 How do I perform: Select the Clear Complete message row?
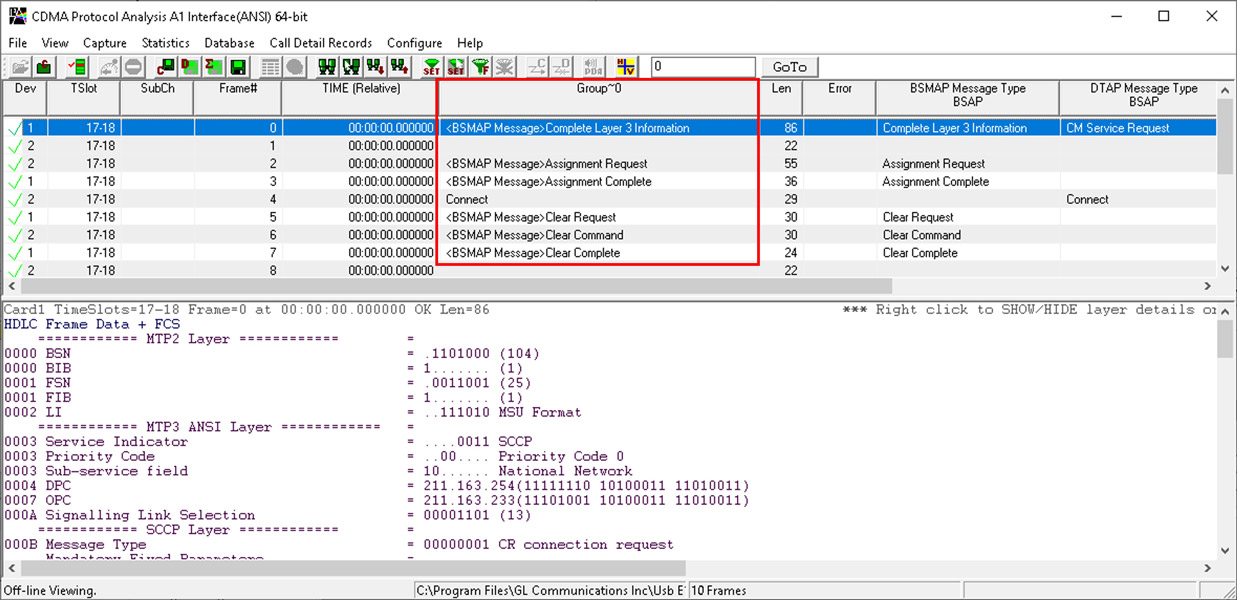tap(609, 254)
